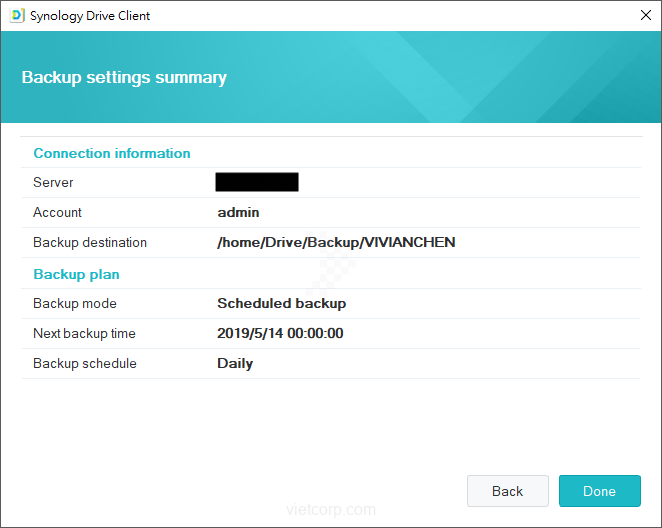The width and height of the screenshot is (662, 528).
Task: Click the blacked-out server address value
Action: [x=257, y=182]
